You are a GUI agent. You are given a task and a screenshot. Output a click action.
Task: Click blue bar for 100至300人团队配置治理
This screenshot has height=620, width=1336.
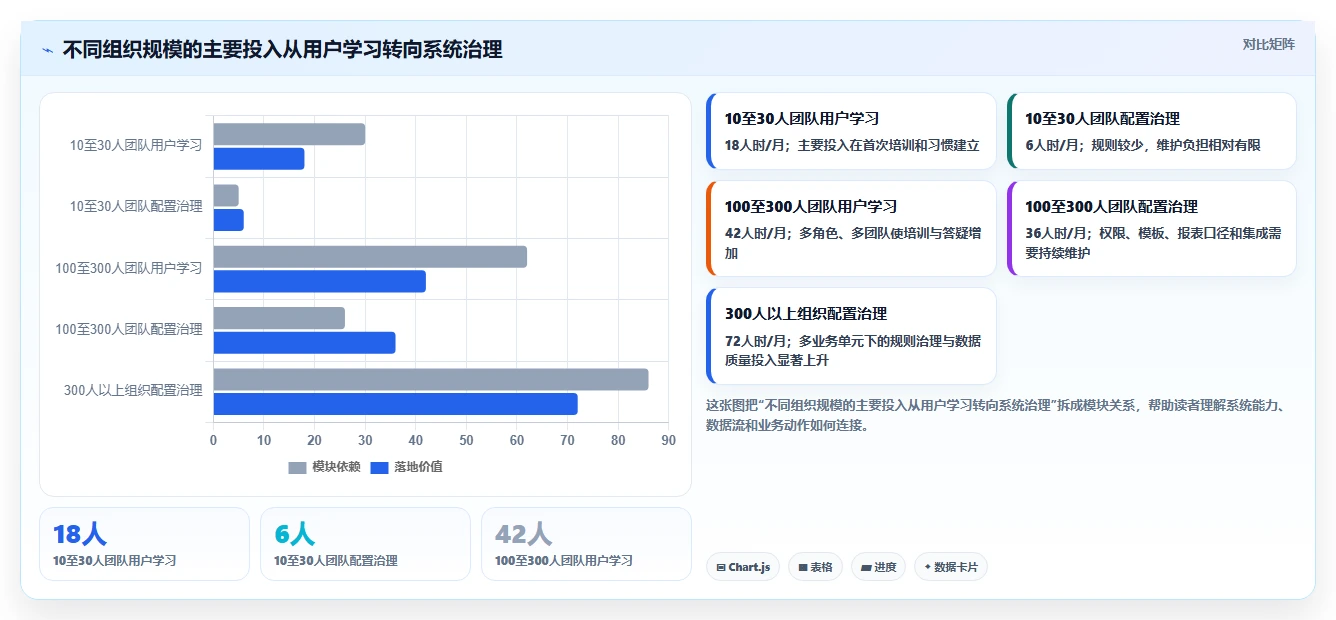pos(304,343)
